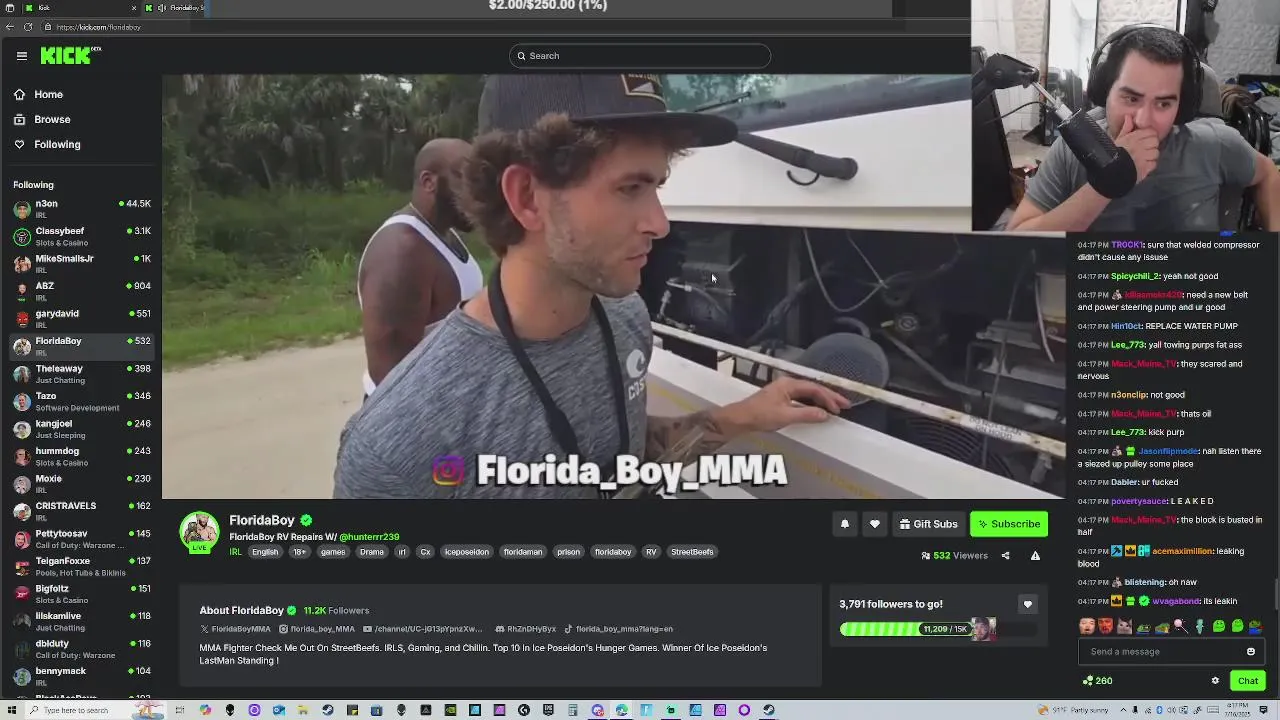
Task: Select the Drama tag
Action: 372,552
